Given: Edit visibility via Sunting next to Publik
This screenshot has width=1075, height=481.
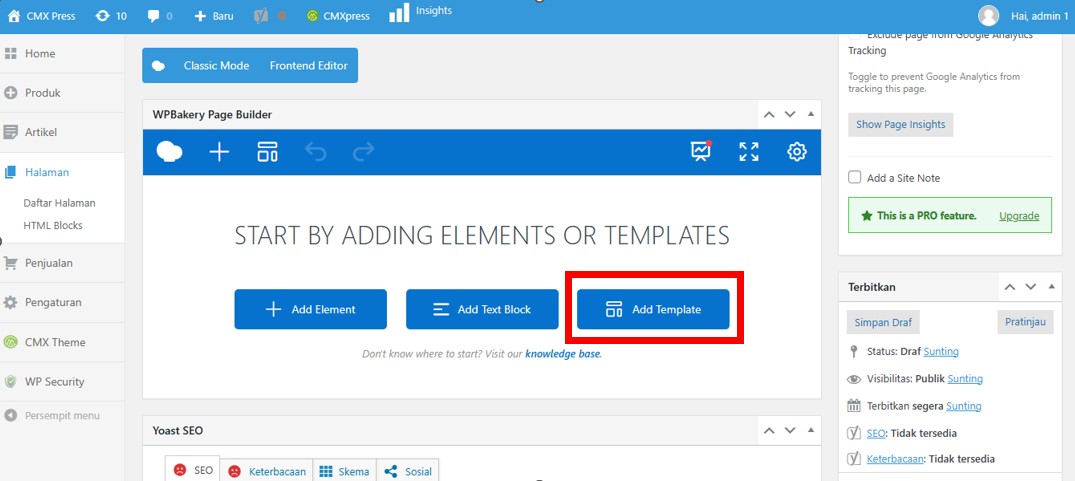Looking at the screenshot, I should coord(965,378).
